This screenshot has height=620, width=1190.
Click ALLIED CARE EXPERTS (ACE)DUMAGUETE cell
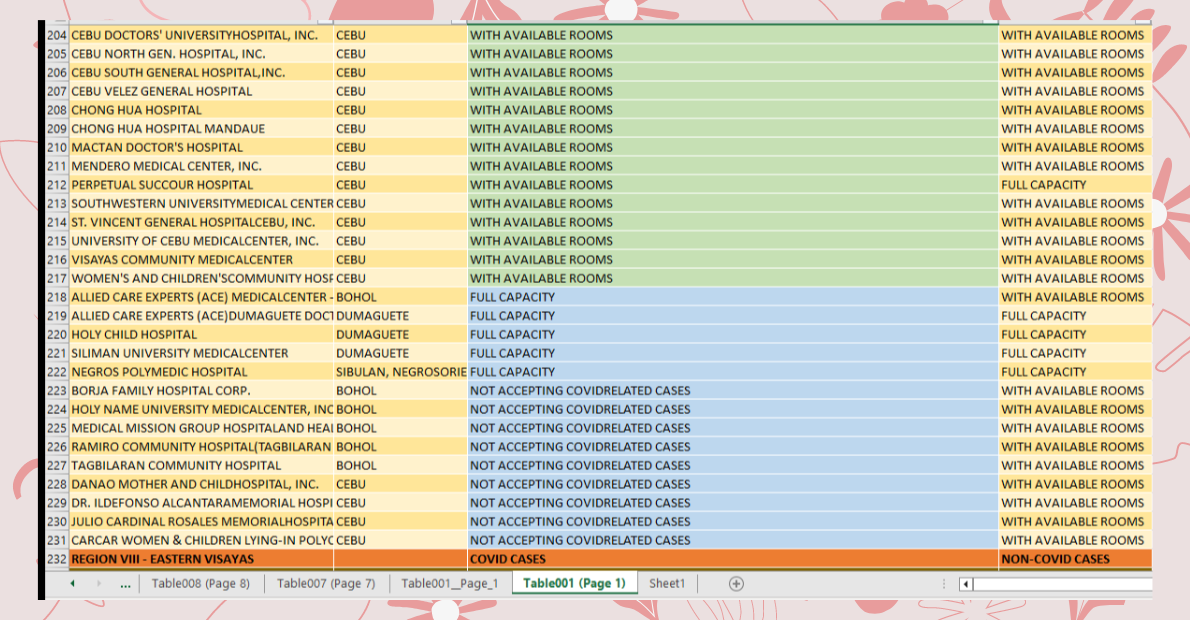click(x=201, y=316)
